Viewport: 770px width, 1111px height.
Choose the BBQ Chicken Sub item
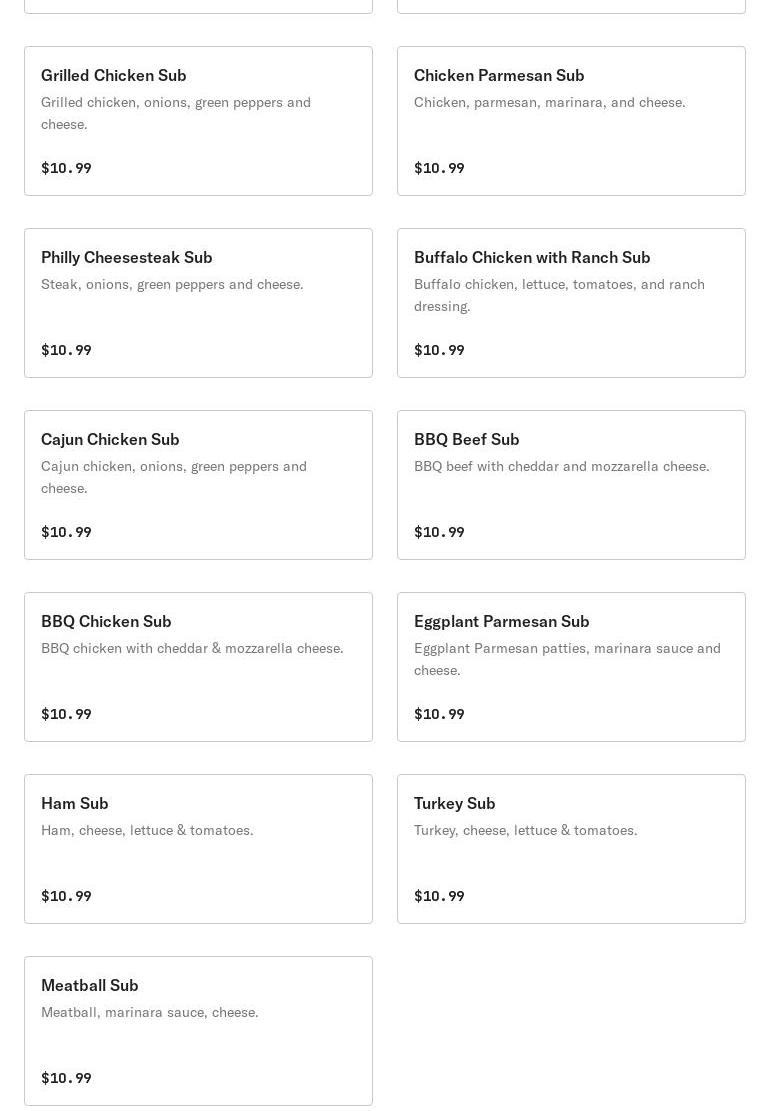(198, 667)
